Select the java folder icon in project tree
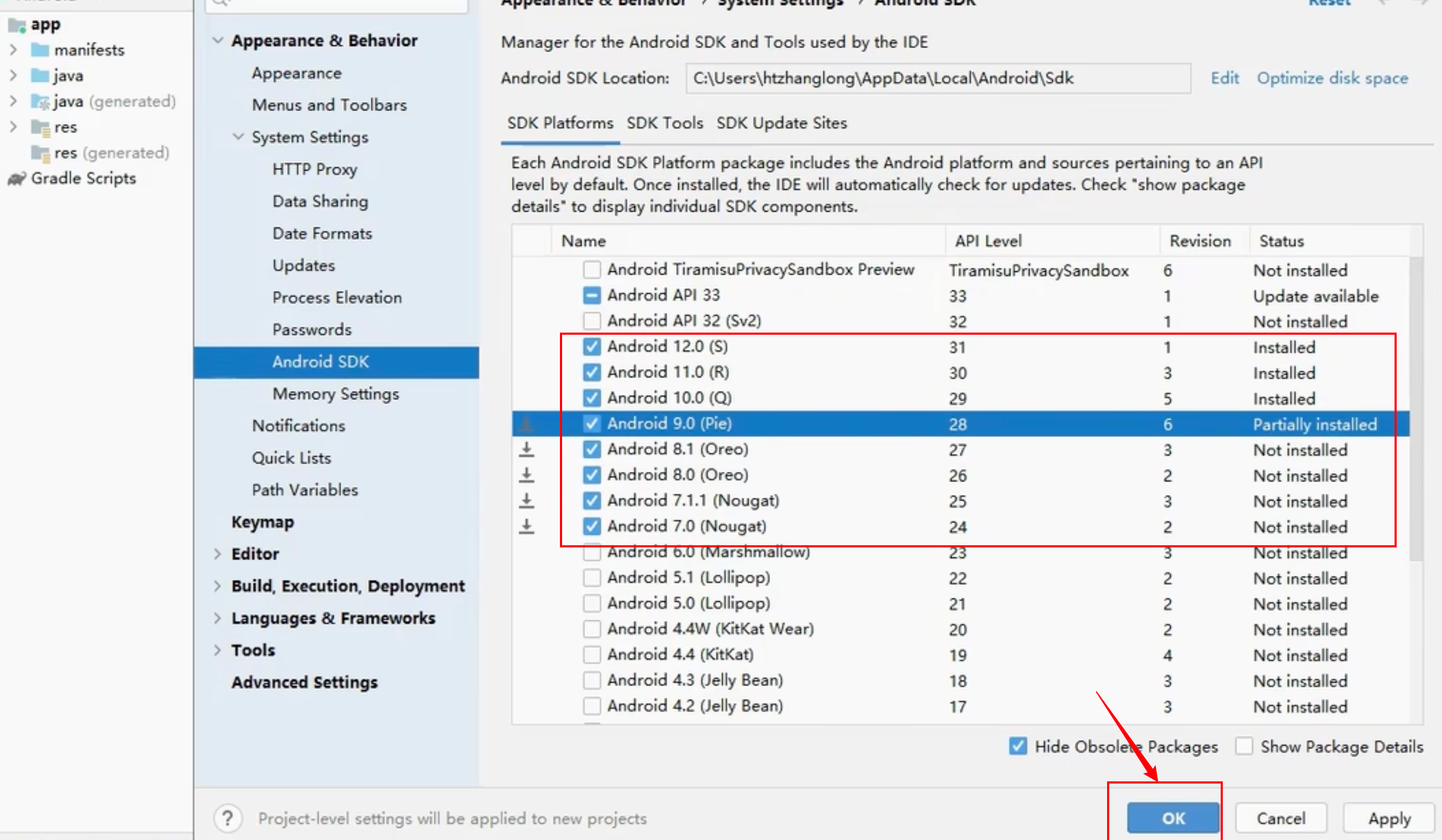 click(39, 76)
